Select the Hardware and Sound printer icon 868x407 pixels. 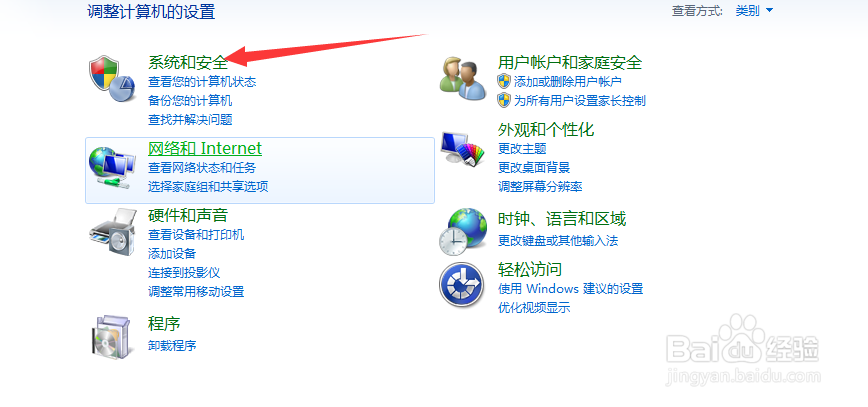point(113,231)
